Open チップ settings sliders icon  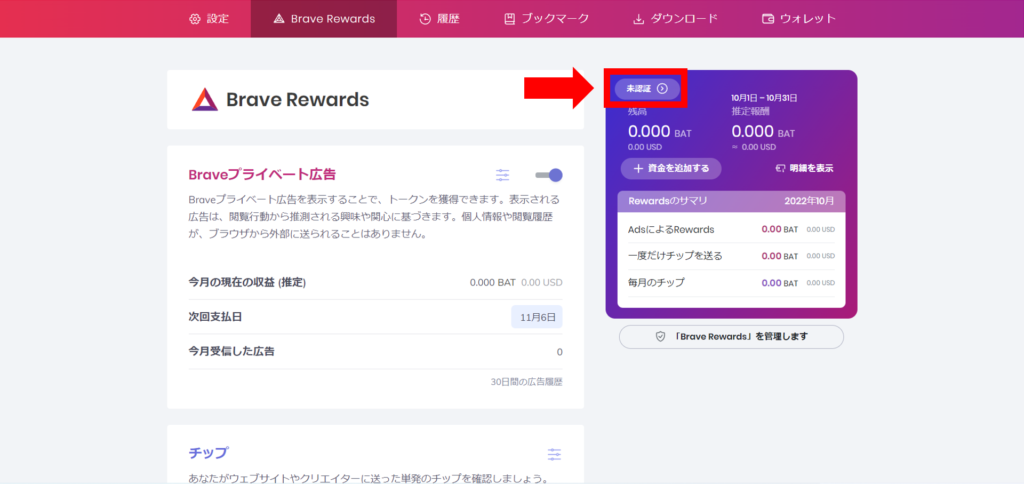click(x=554, y=455)
